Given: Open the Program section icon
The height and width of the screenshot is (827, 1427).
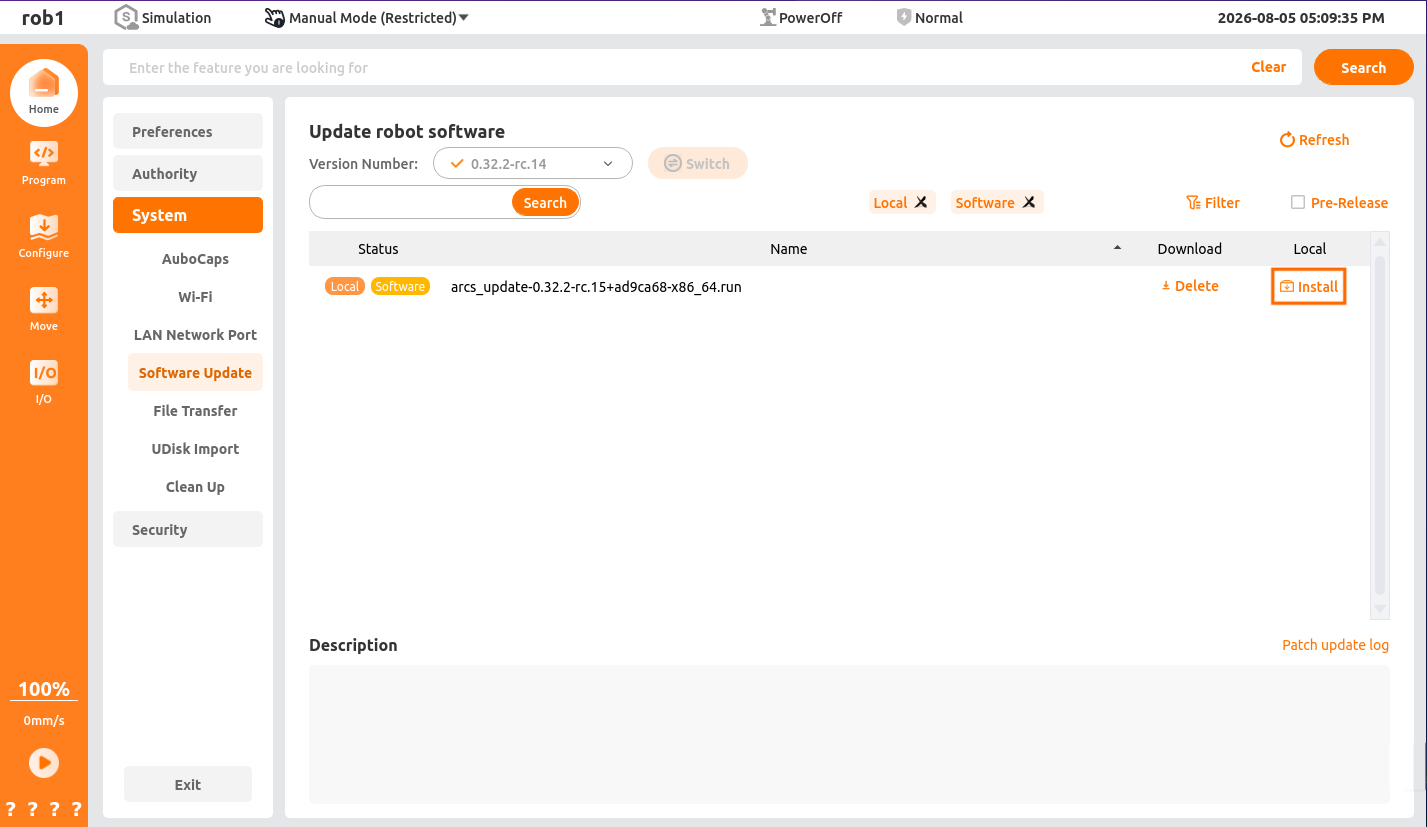Looking at the screenshot, I should pos(44,163).
